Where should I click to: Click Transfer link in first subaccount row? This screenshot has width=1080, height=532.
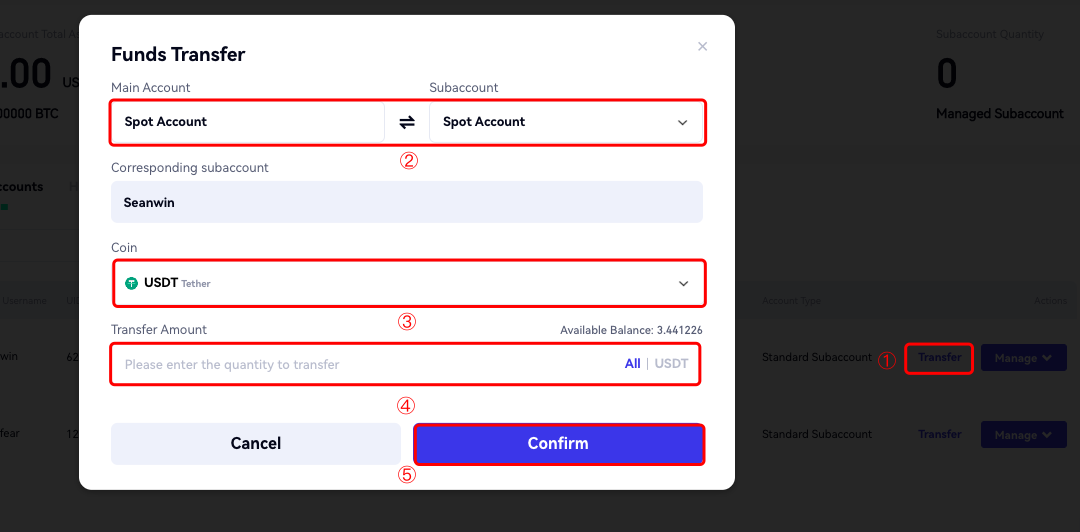939,357
